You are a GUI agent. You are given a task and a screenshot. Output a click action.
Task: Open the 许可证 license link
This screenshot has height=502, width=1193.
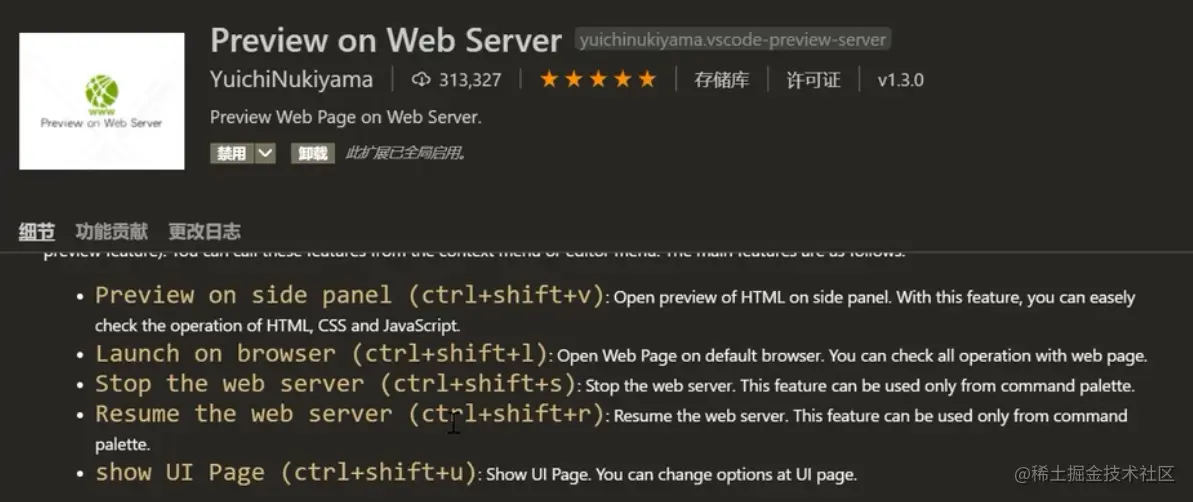[813, 80]
